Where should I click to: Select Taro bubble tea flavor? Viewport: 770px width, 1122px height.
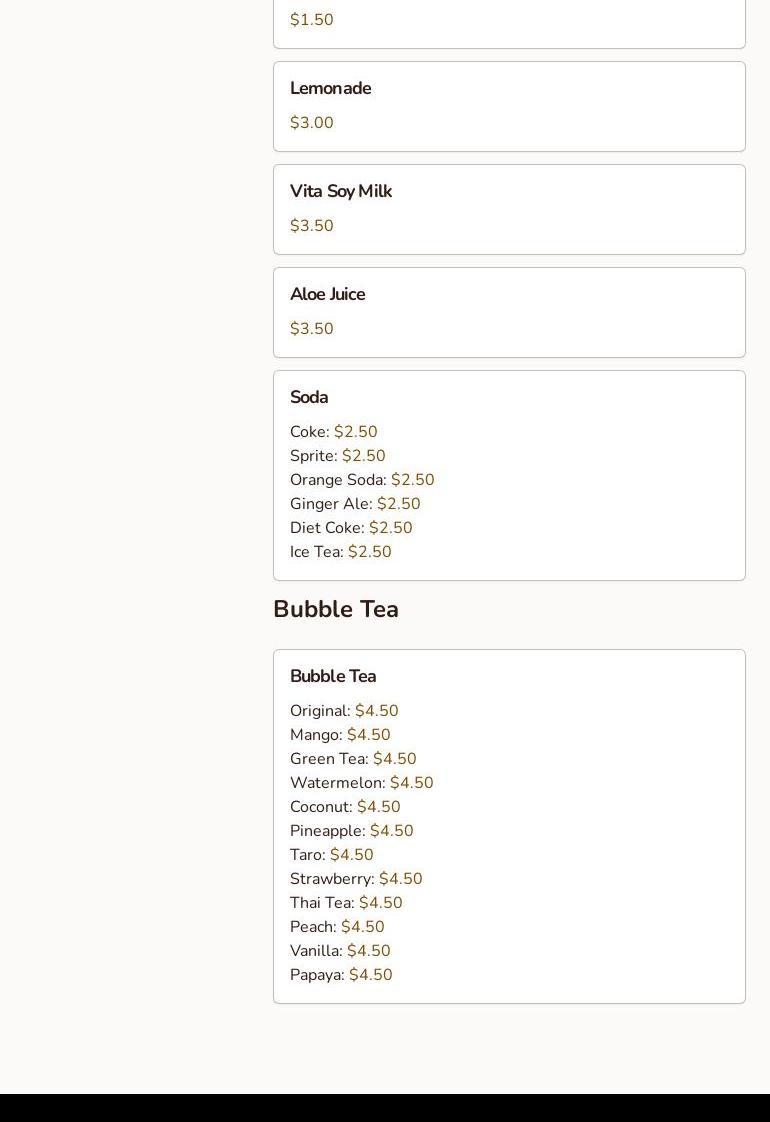(x=331, y=854)
